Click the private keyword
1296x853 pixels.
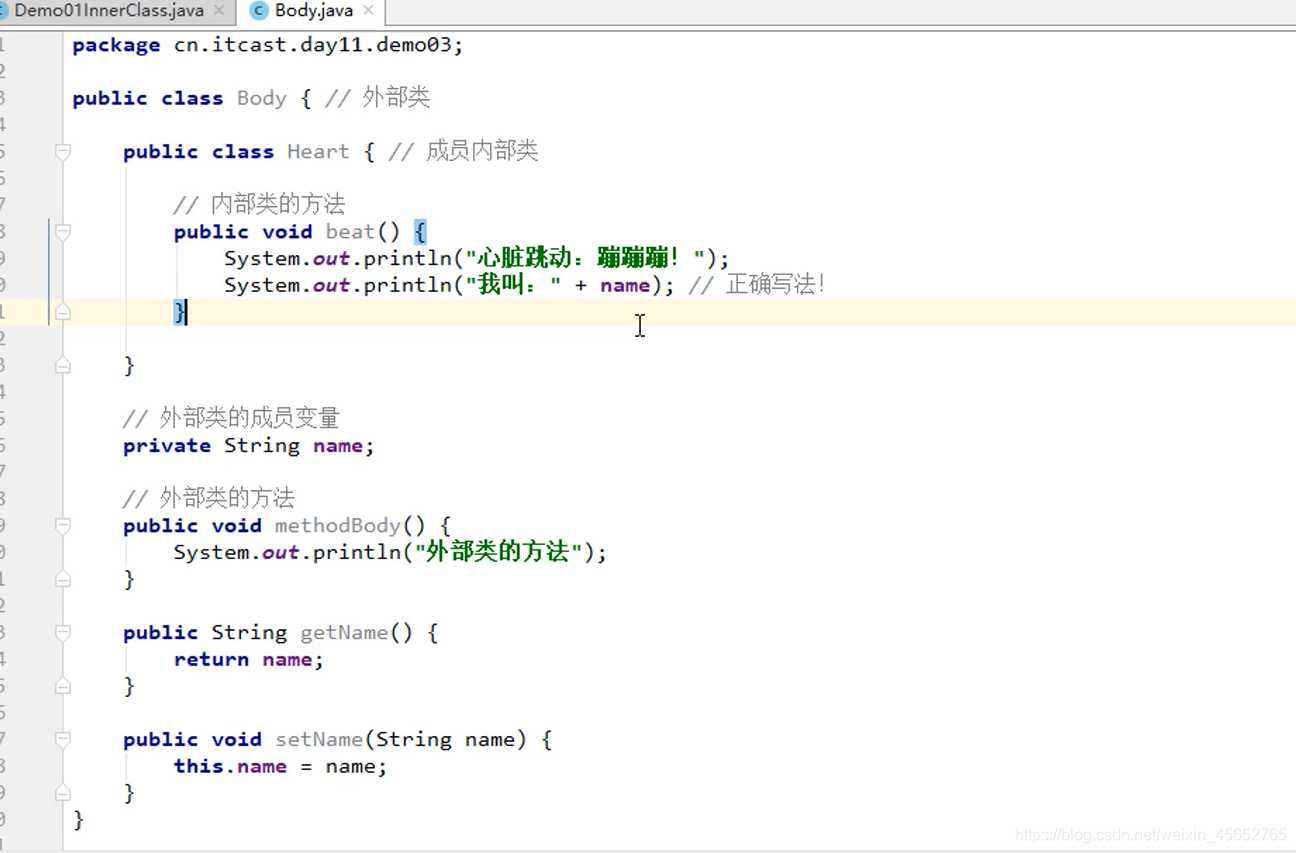167,446
